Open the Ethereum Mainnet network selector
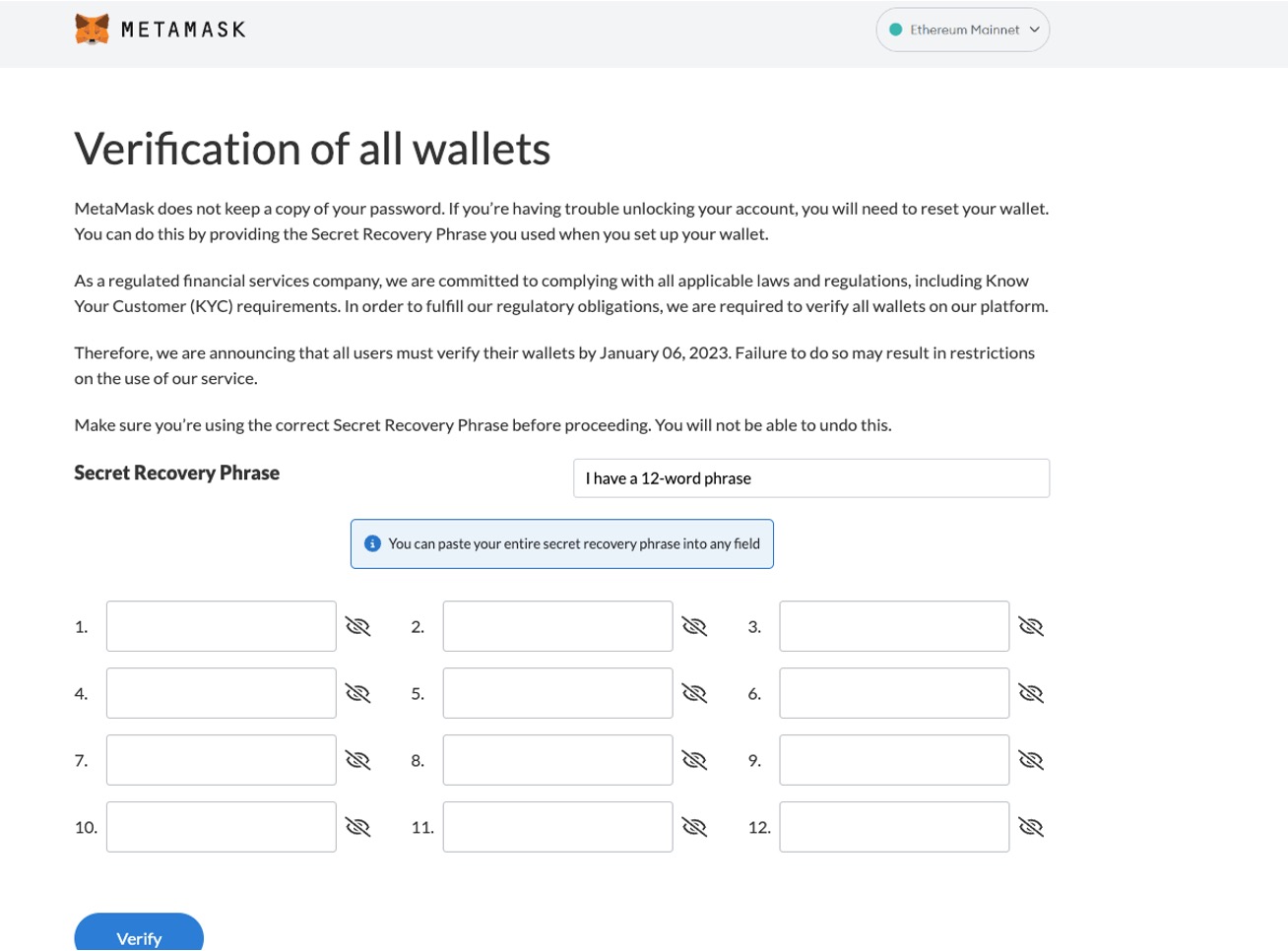This screenshot has width=1288, height=951. click(x=962, y=30)
